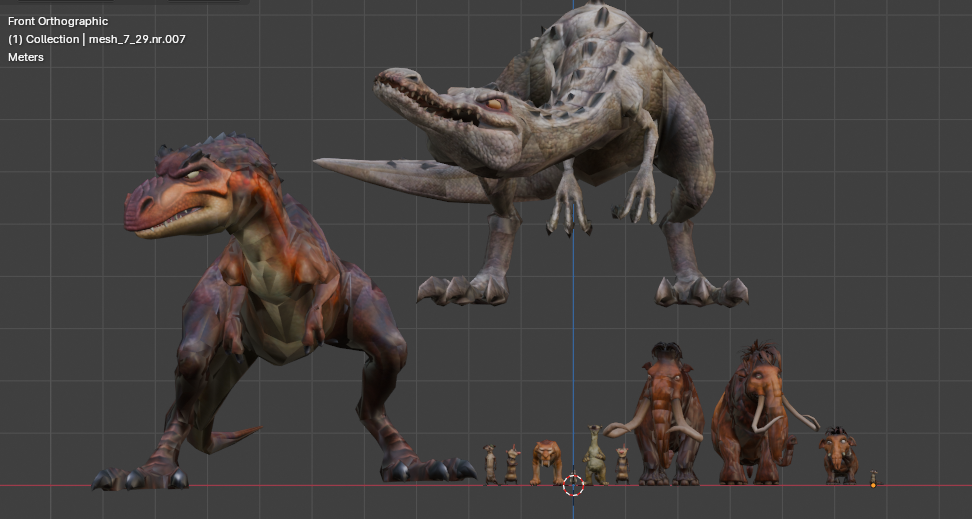972x519 pixels.
Task: Select the possum between the sloth and mammoth
Action: (x=622, y=465)
